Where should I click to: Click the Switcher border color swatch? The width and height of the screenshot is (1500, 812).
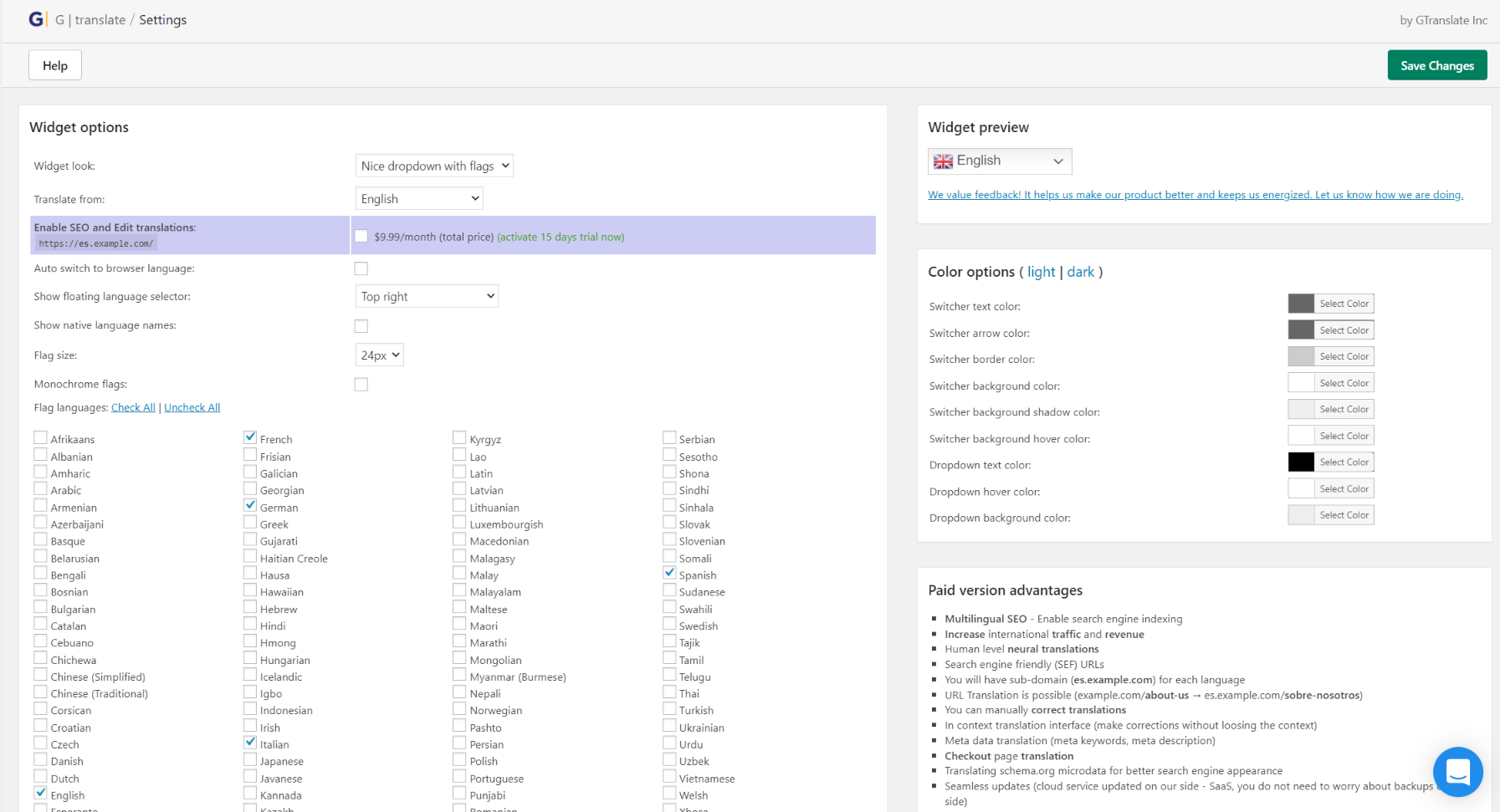1301,356
